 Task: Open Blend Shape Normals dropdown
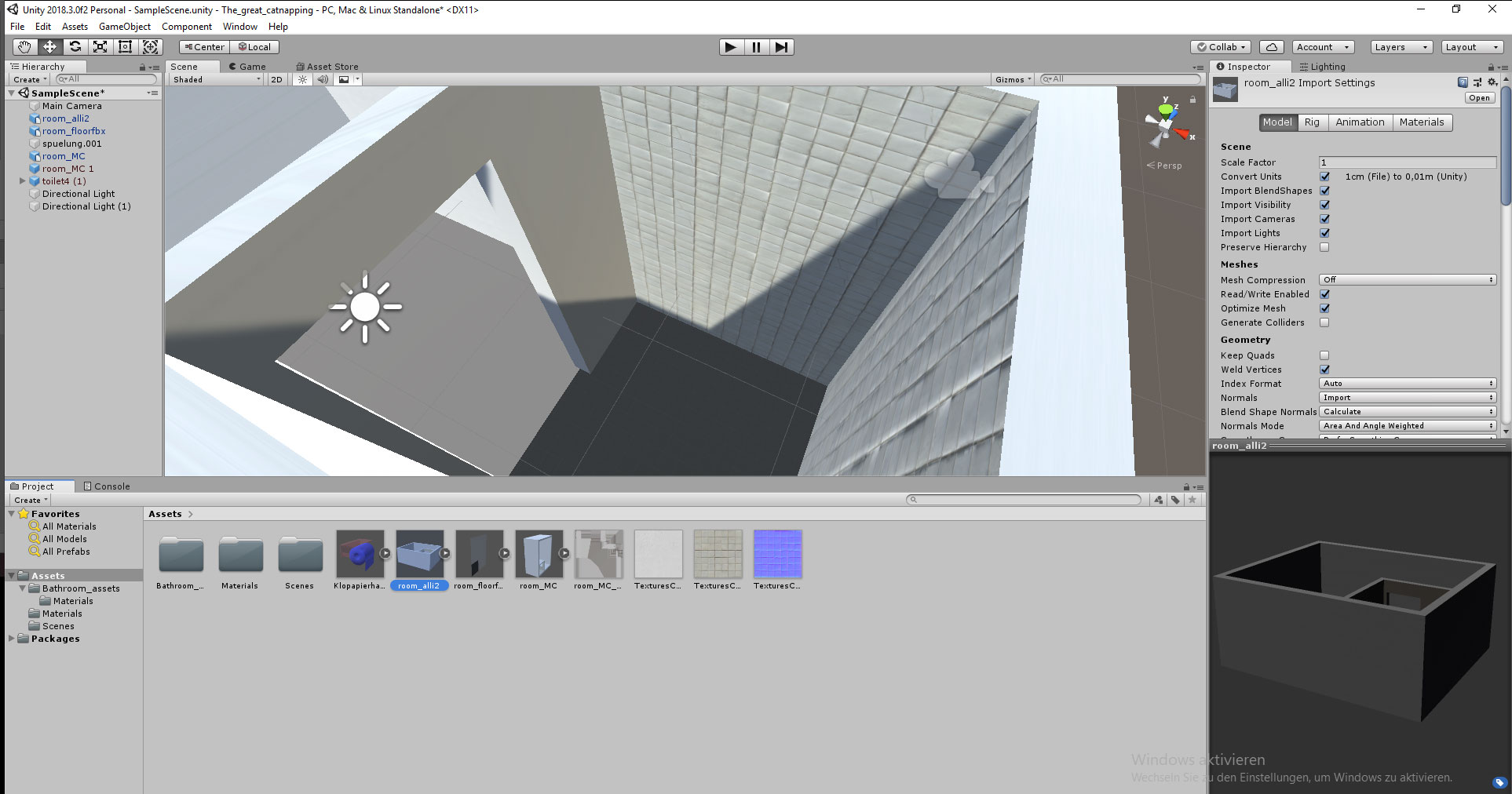pos(1408,412)
